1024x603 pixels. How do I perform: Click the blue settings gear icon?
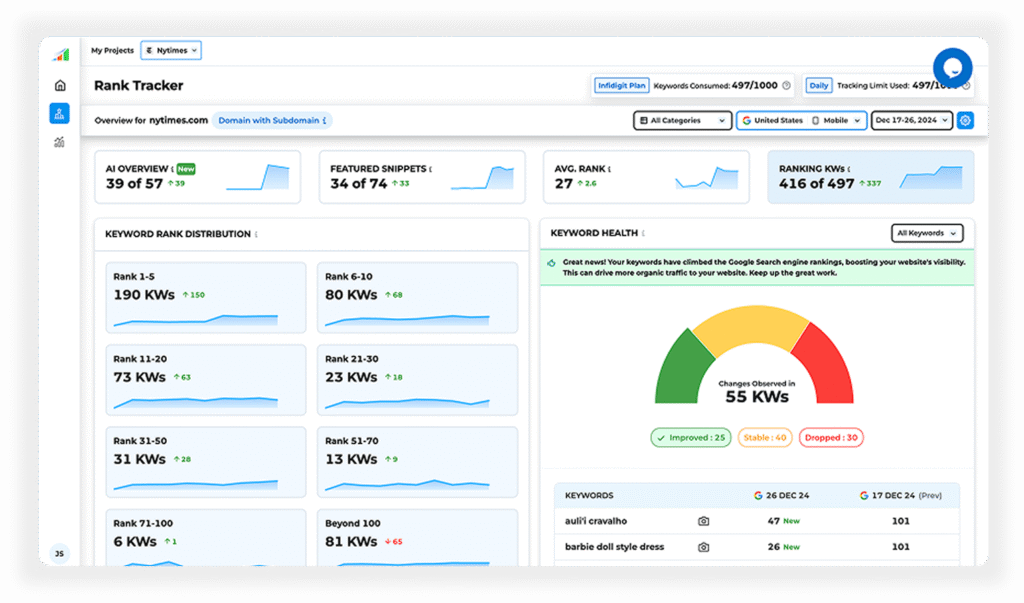click(965, 121)
